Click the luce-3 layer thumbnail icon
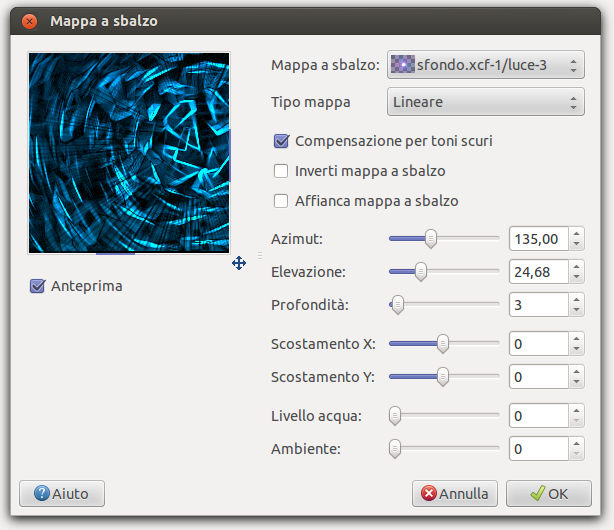 (x=403, y=64)
